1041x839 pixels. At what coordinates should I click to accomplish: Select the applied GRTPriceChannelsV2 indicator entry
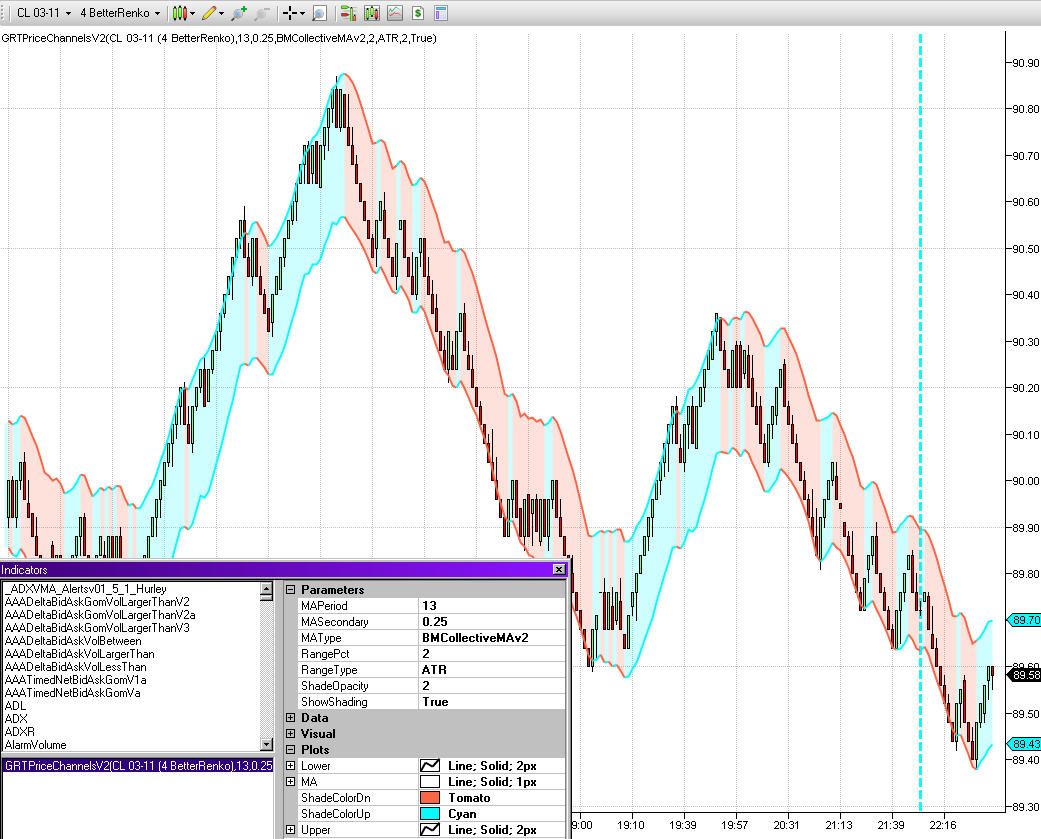click(x=137, y=765)
